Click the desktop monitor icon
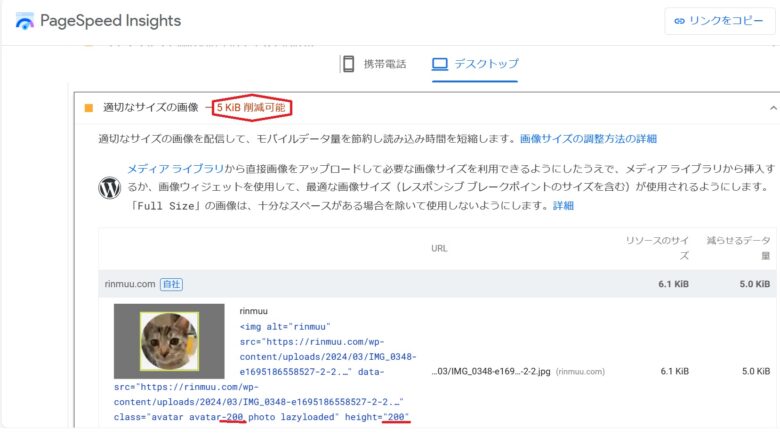 coord(439,64)
